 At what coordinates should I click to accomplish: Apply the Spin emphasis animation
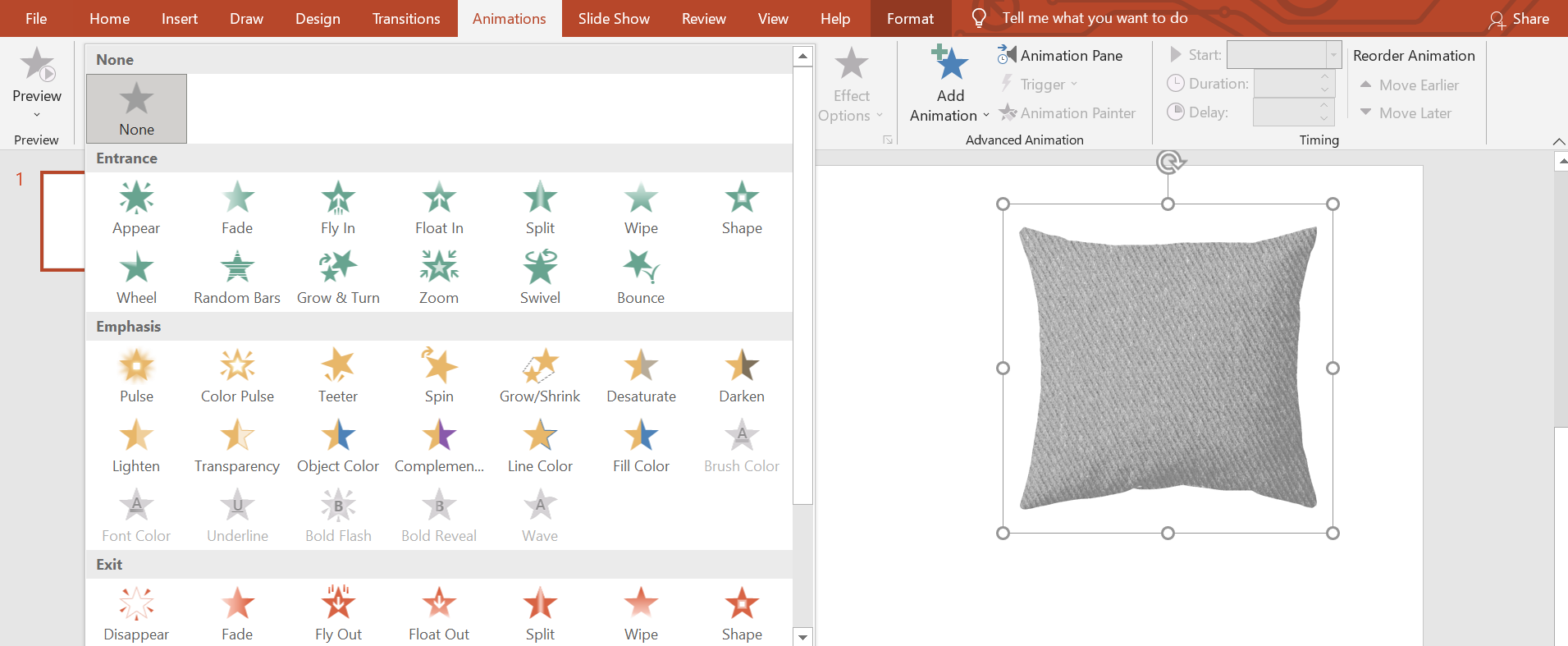tap(439, 376)
